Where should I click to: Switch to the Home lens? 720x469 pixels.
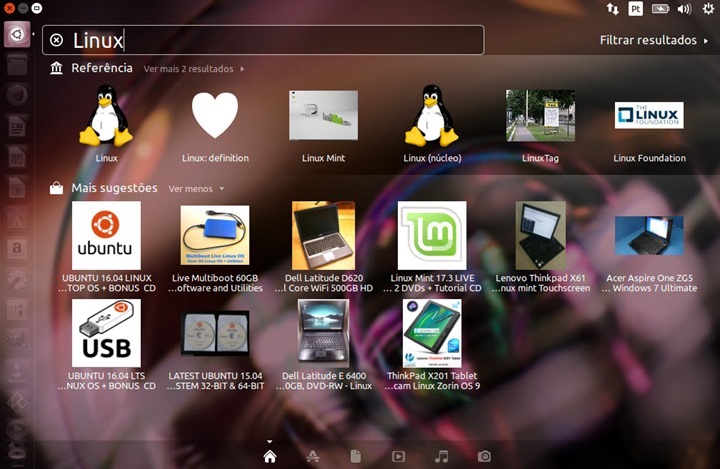(270, 456)
